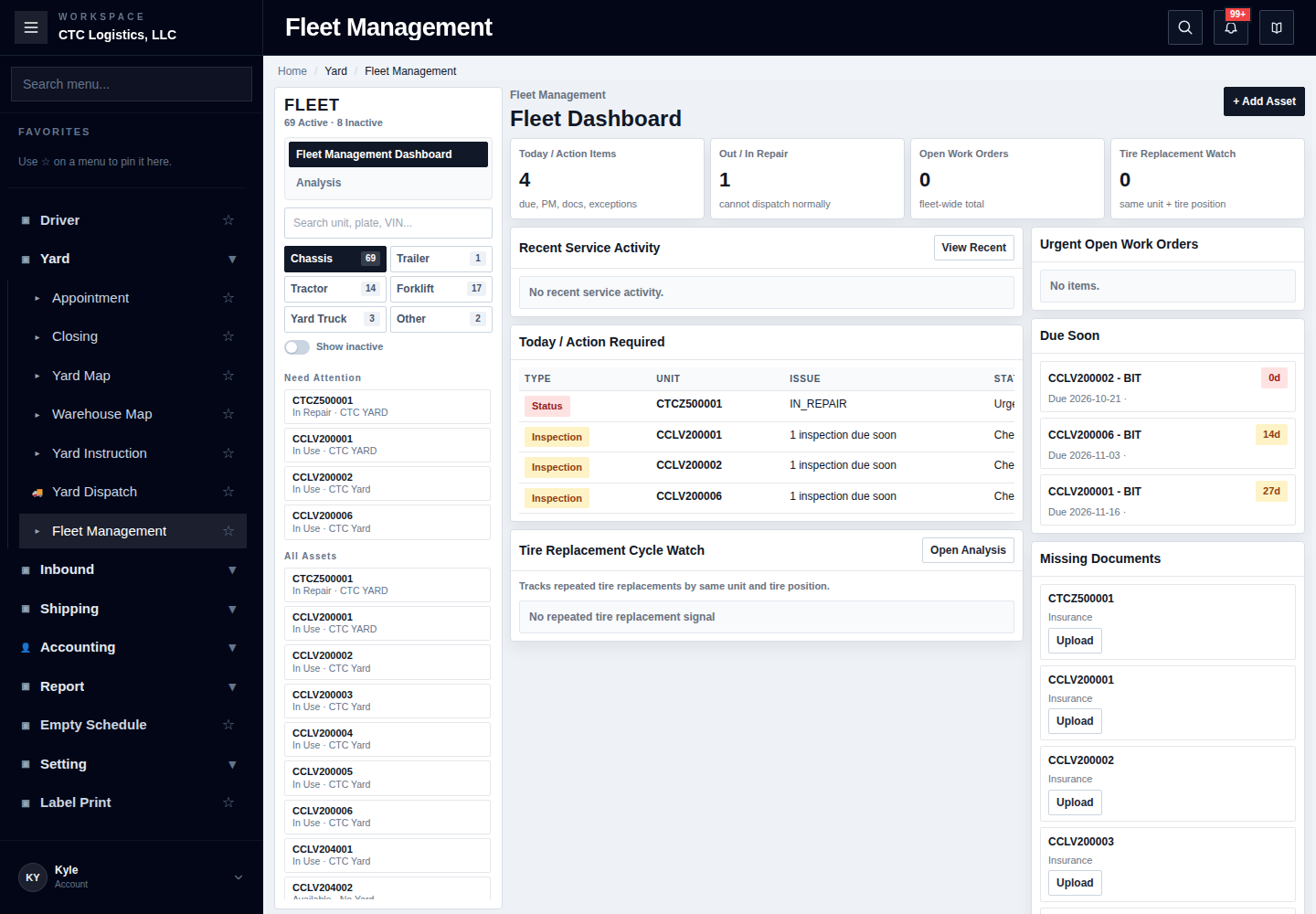
Task: Click the Add Asset button
Action: [x=1264, y=101]
